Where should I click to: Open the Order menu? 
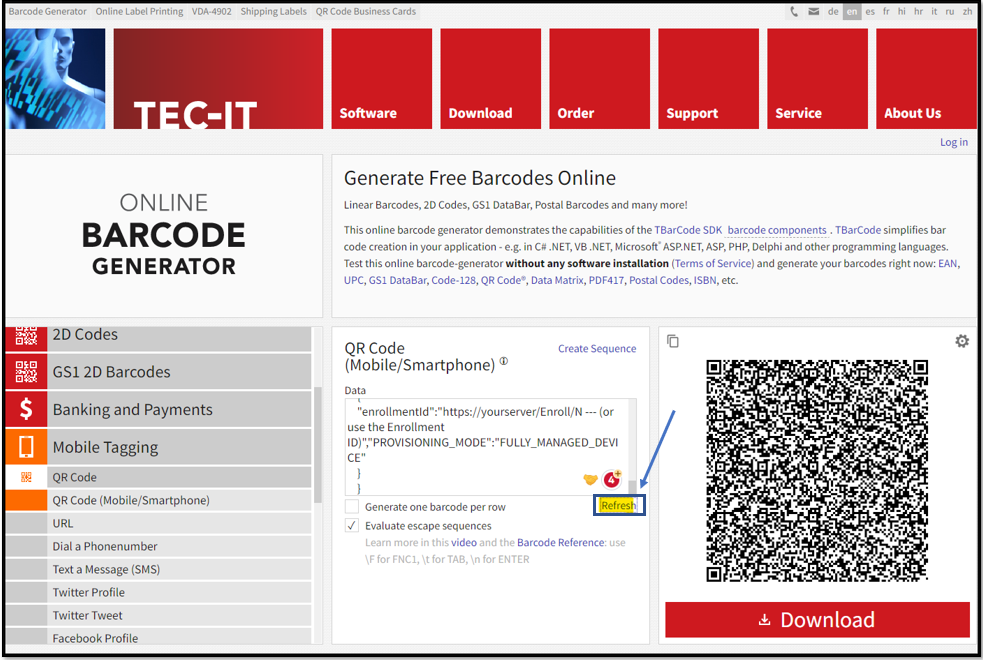click(x=599, y=79)
